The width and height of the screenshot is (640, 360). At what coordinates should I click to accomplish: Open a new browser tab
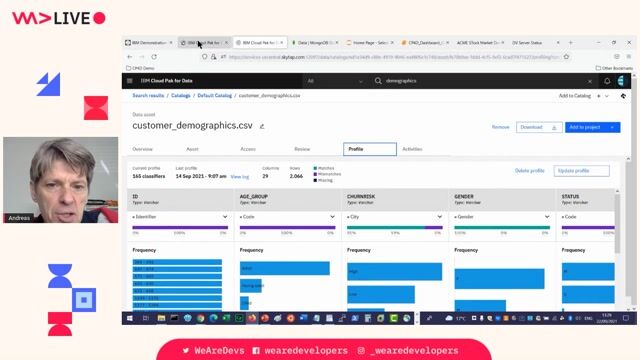[x=571, y=42]
